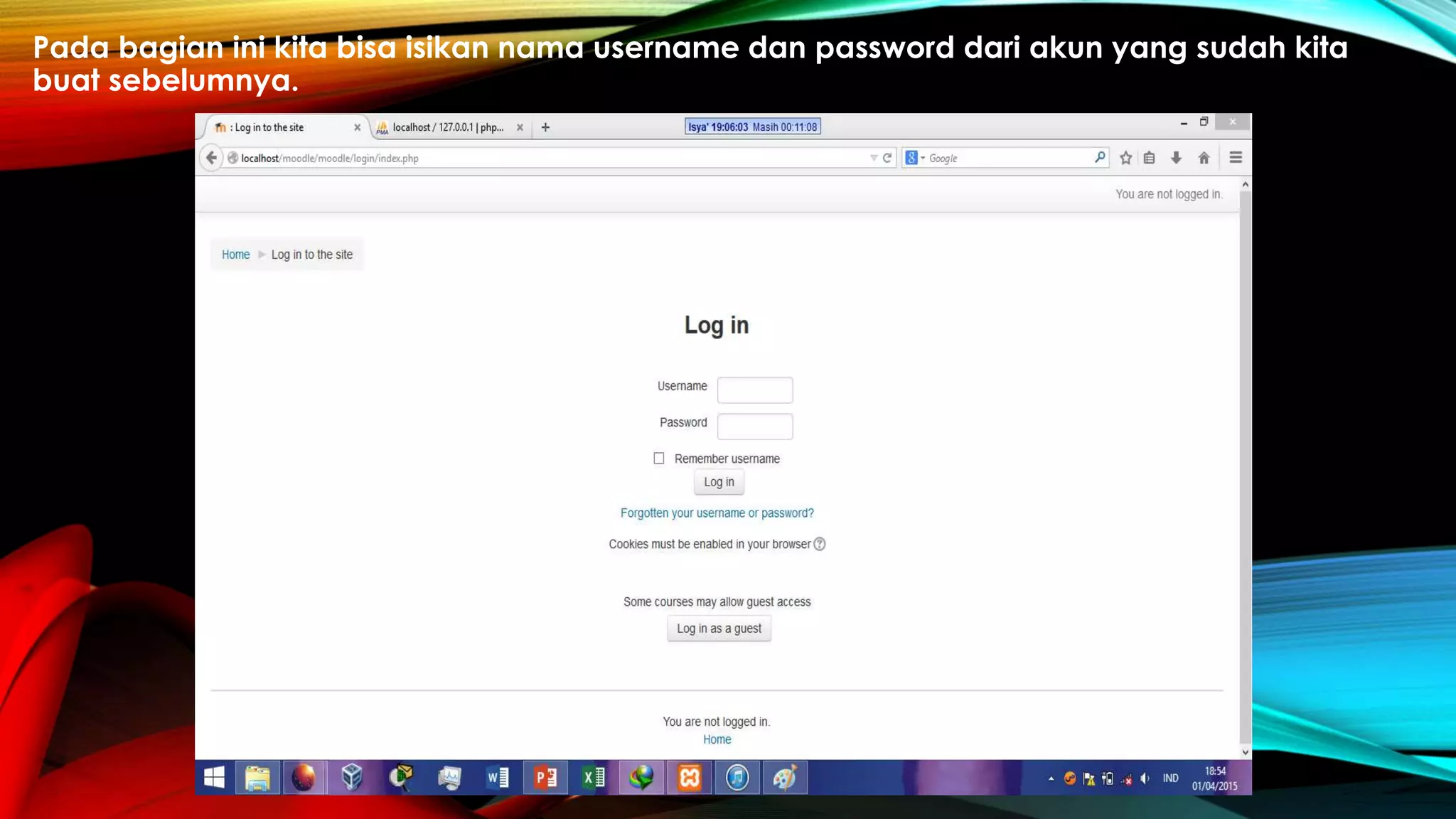Reload the page with the refresh icon
Screen dimensions: 1456x819
[x=887, y=158]
